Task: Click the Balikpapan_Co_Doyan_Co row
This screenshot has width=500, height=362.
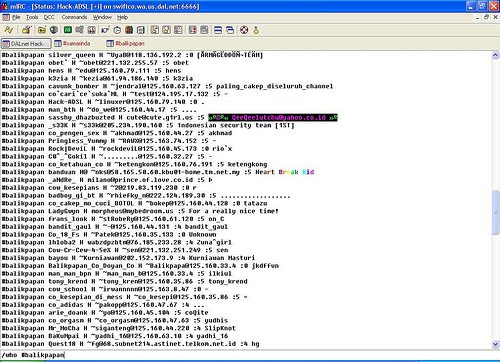Action: pyautogui.click(x=140, y=266)
